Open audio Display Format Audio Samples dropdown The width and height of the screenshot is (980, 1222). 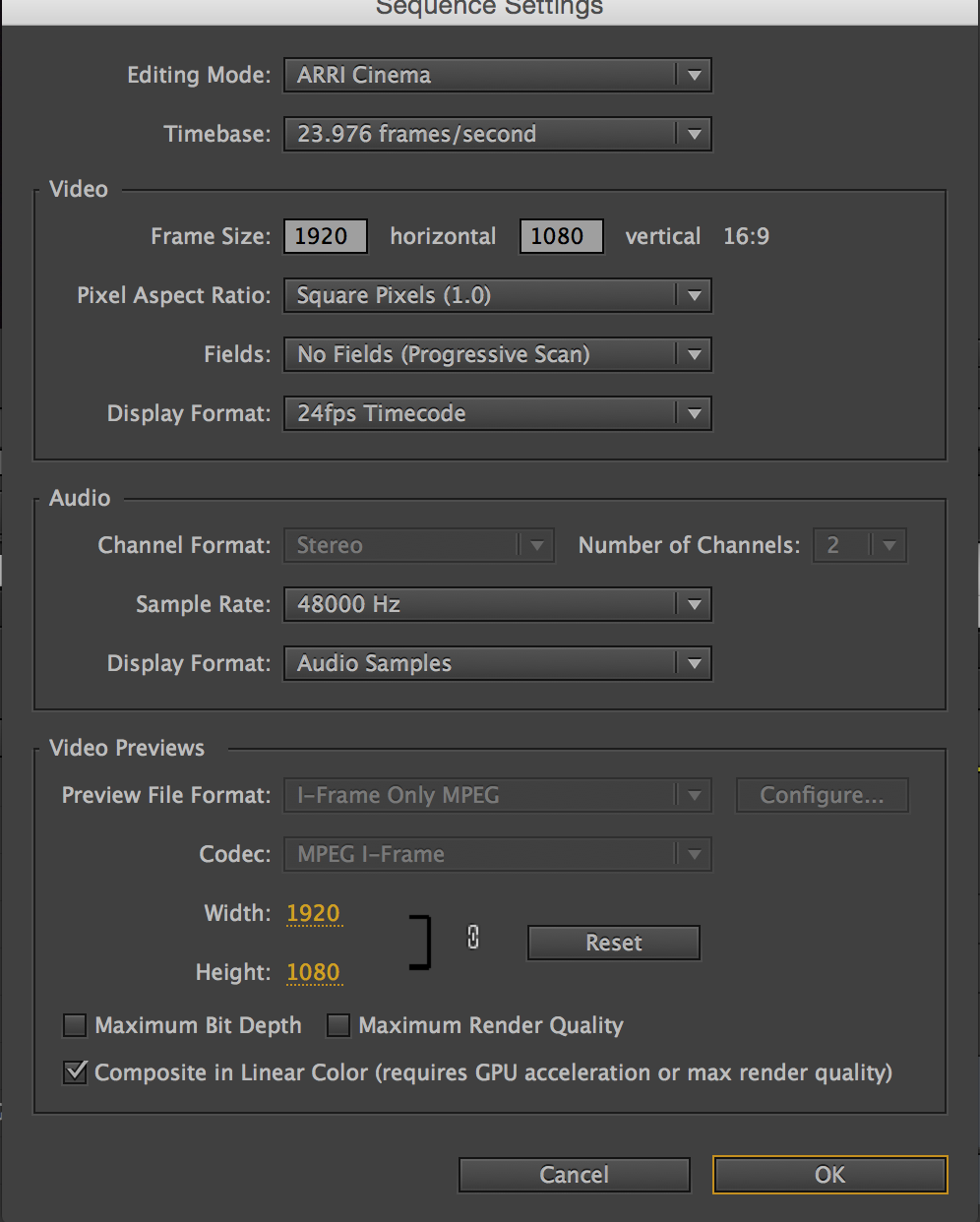(x=497, y=664)
